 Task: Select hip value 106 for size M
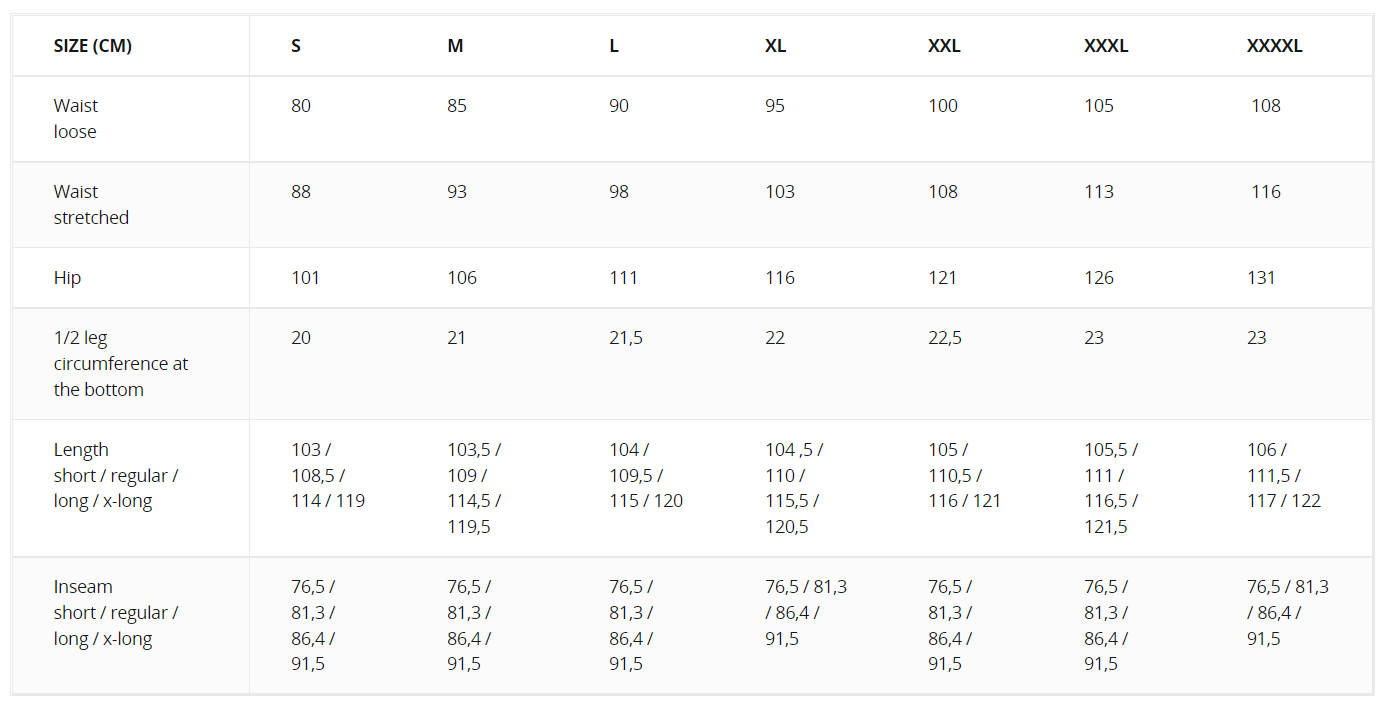462,278
